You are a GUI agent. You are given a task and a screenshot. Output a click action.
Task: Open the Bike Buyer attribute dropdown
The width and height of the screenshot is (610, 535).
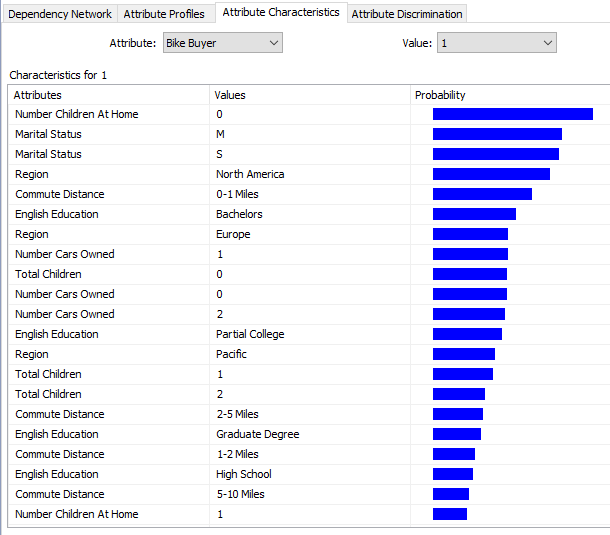[x=222, y=43]
